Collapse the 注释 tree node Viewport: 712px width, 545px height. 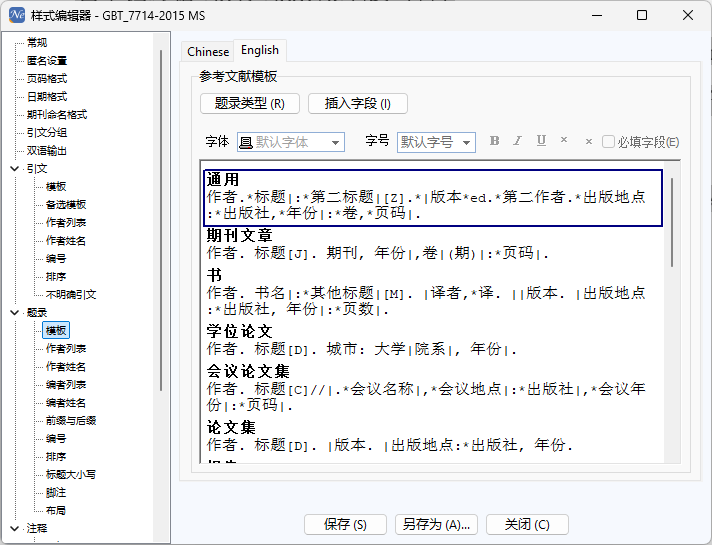pos(15,529)
